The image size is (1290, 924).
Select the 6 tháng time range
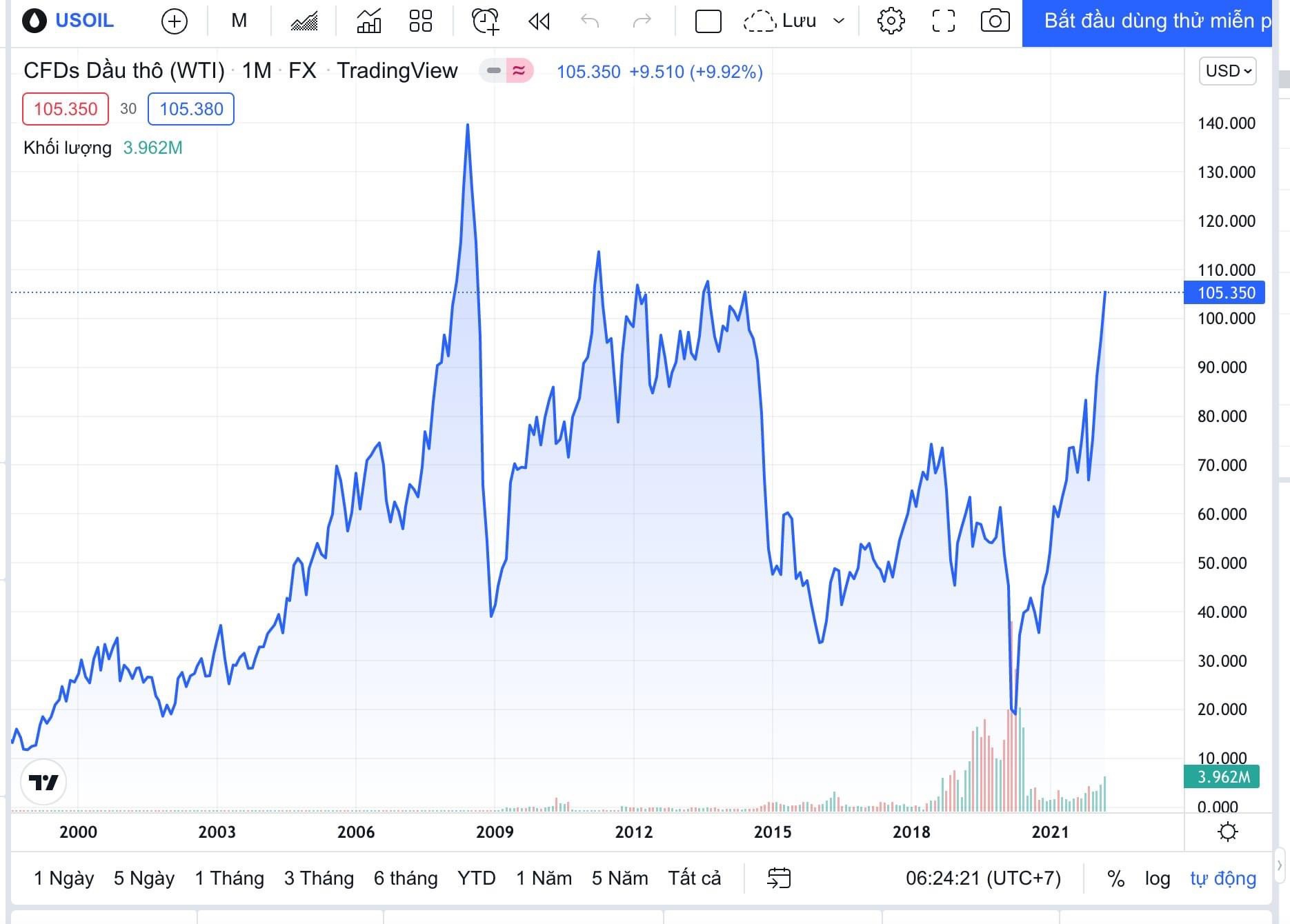(406, 878)
